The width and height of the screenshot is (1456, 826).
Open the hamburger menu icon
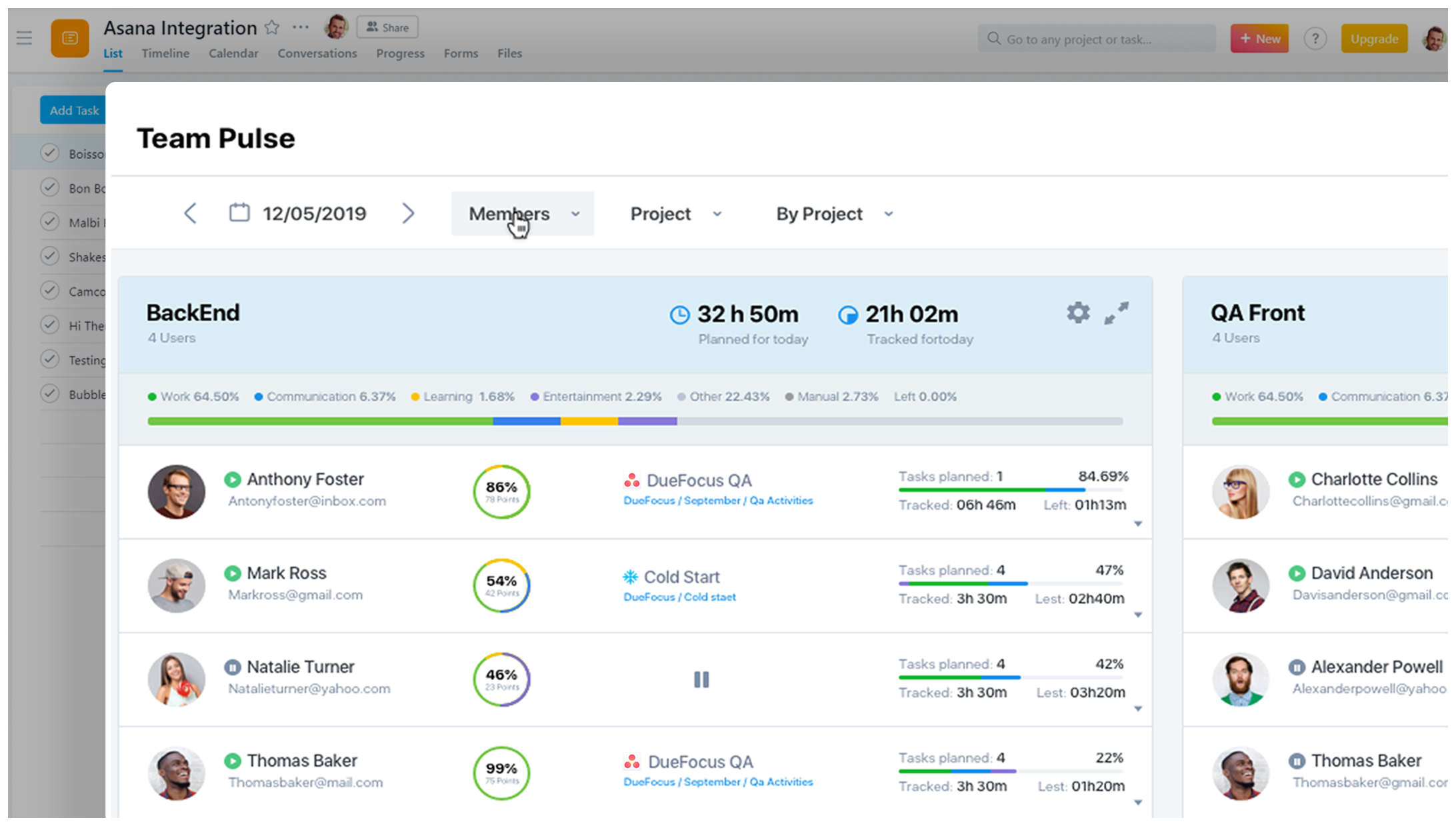pos(25,38)
